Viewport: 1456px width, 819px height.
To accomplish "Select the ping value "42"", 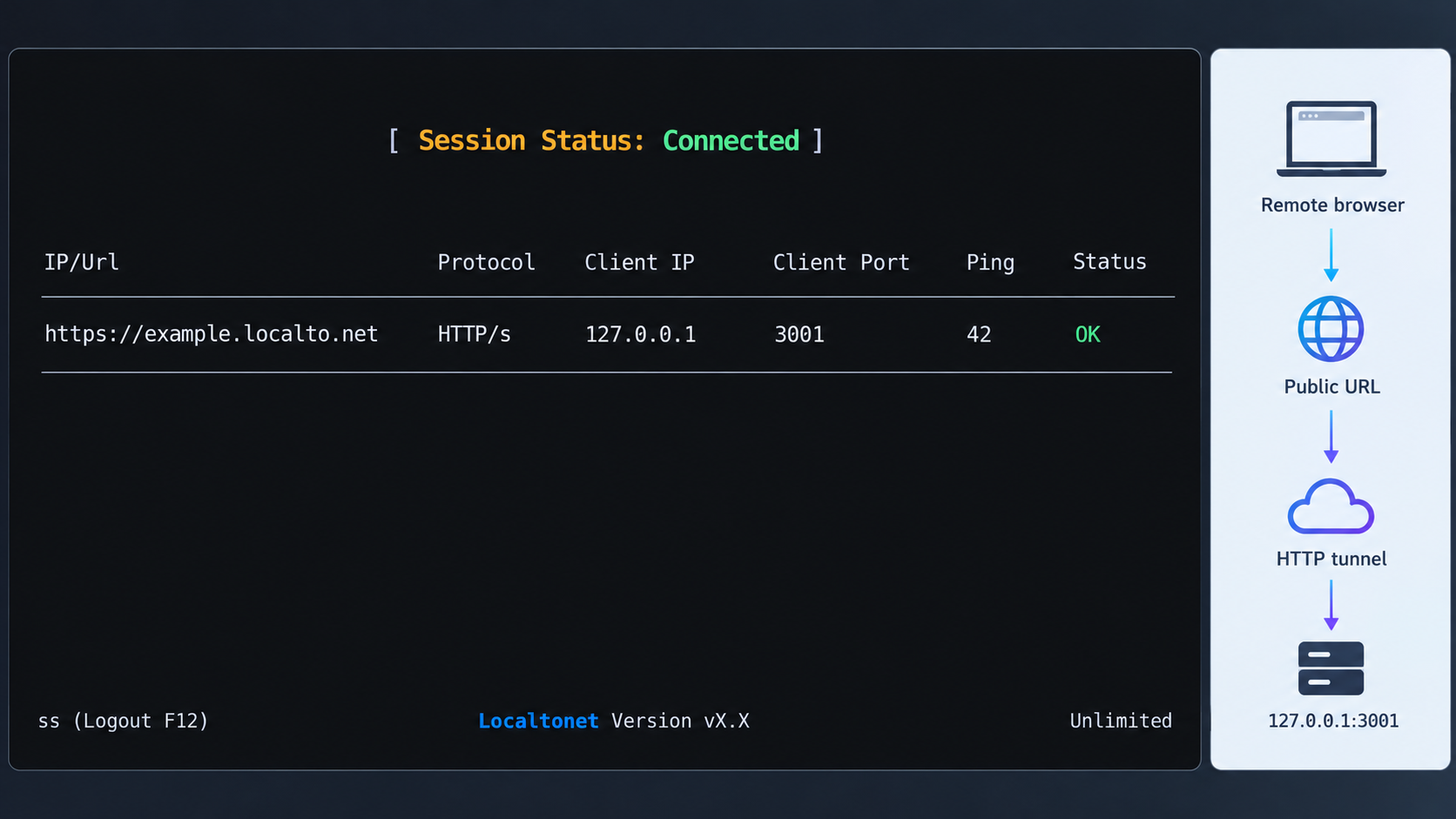I will point(979,334).
